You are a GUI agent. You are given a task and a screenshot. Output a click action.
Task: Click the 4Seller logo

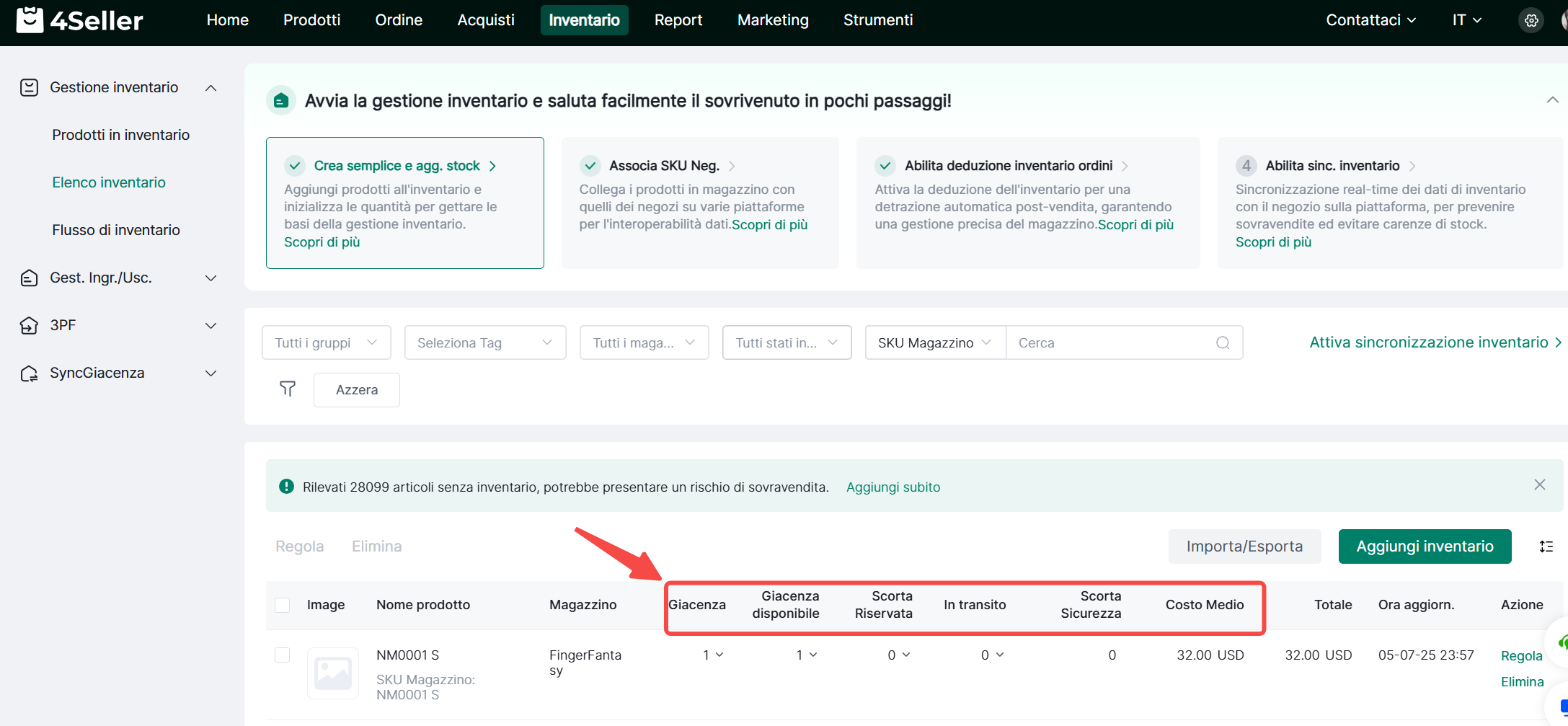point(79,20)
